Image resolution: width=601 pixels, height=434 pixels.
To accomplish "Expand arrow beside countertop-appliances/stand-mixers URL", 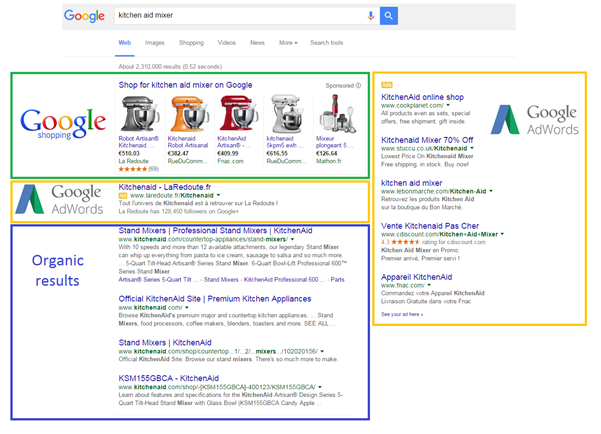I will (x=292, y=239).
